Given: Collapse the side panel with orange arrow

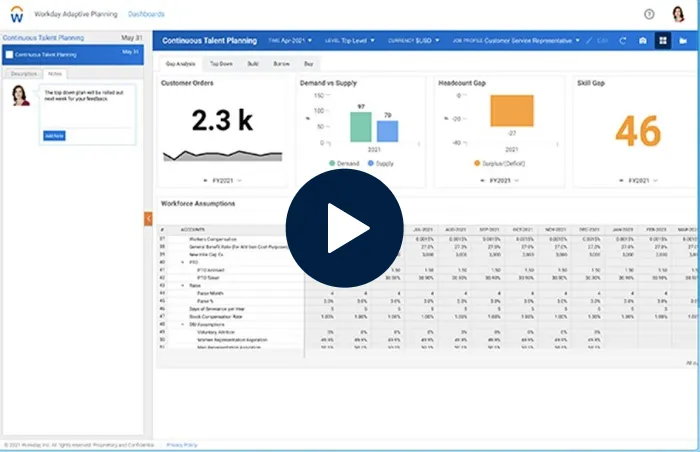Looking at the screenshot, I should [148, 218].
